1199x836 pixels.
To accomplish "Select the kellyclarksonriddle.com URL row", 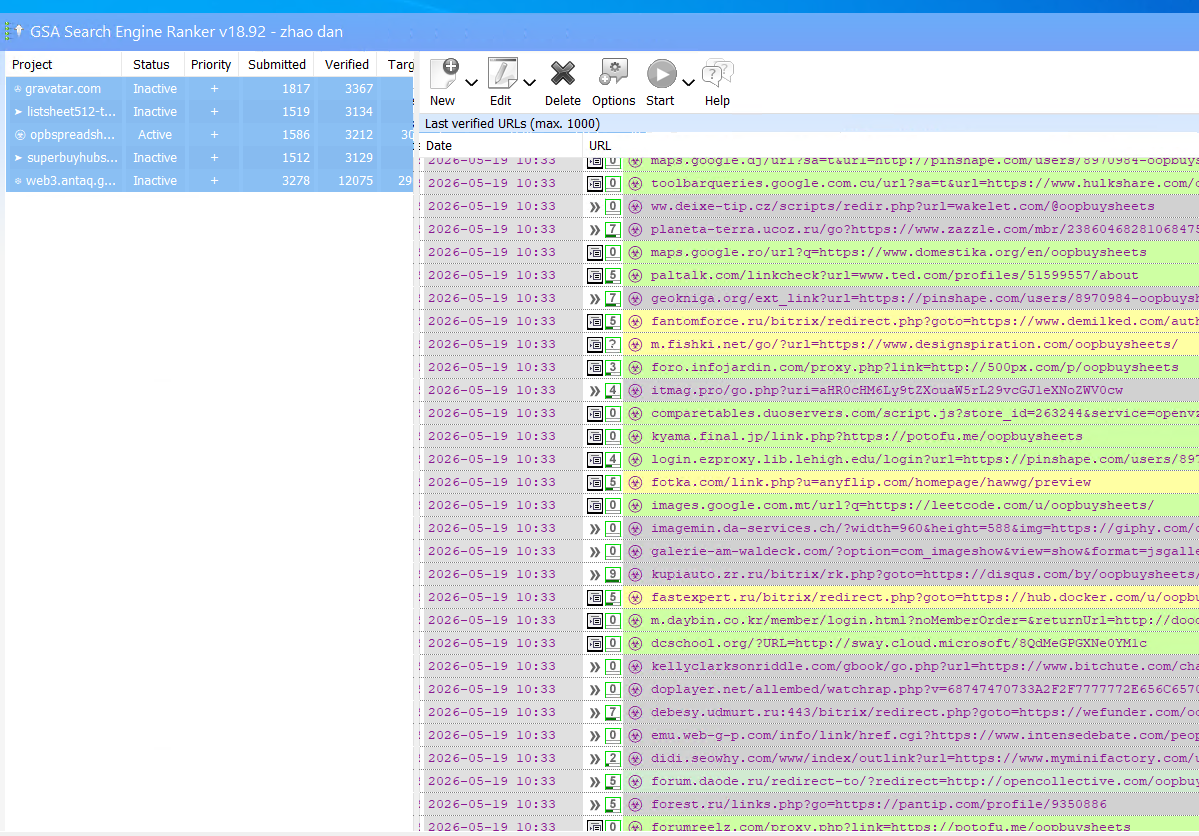I will [809, 666].
